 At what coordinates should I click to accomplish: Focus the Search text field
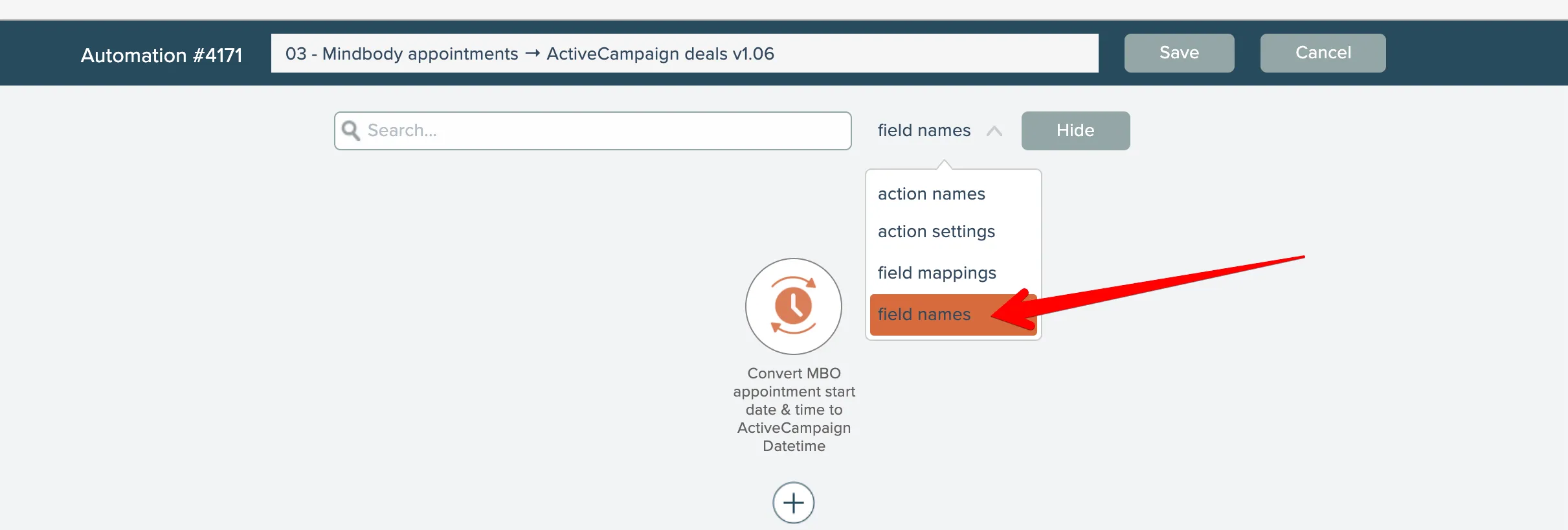pyautogui.click(x=602, y=131)
